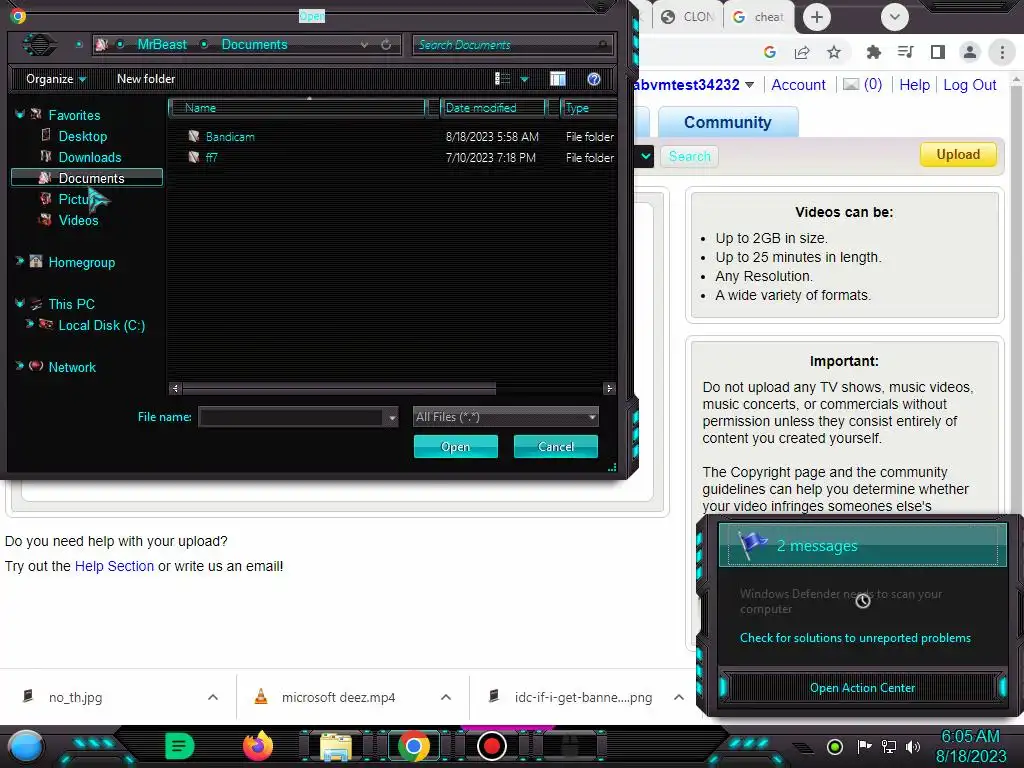Open Chrome three-dot menu
Image resolution: width=1024 pixels, height=768 pixels.
click(1002, 52)
